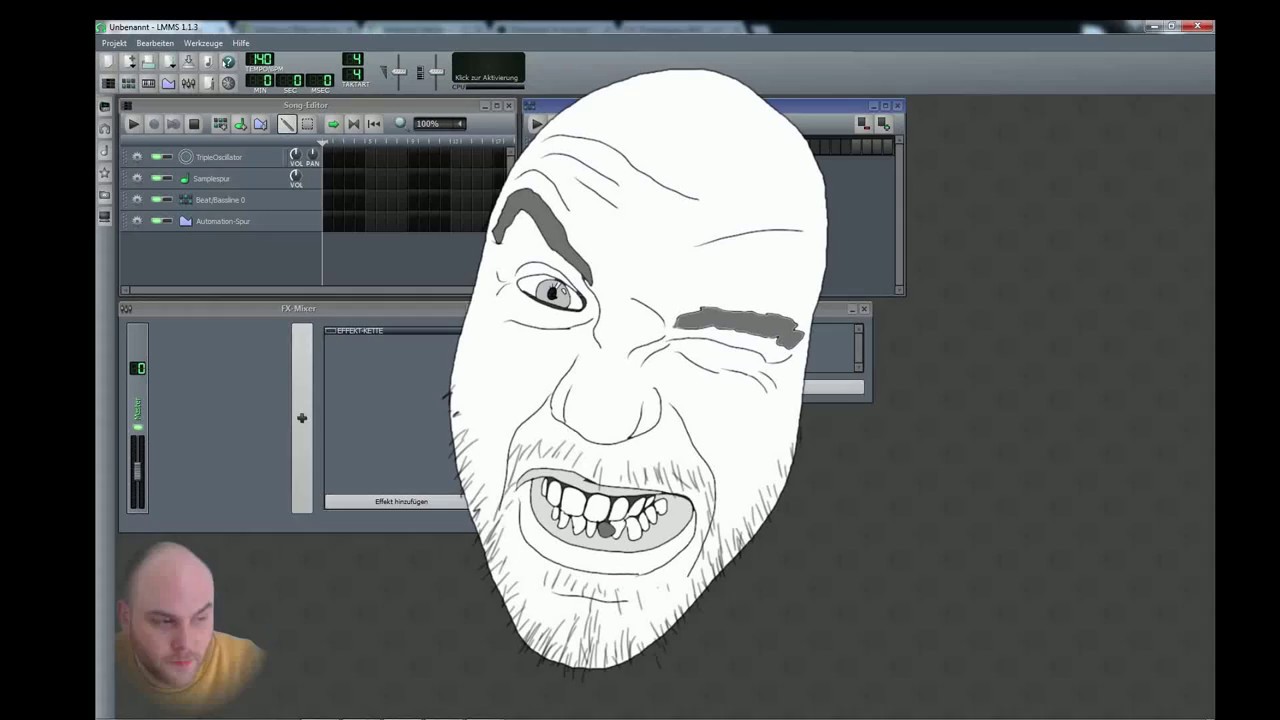Open the My Samples note sidebar tab
Screen dimensions: 1280x720
pos(104,150)
